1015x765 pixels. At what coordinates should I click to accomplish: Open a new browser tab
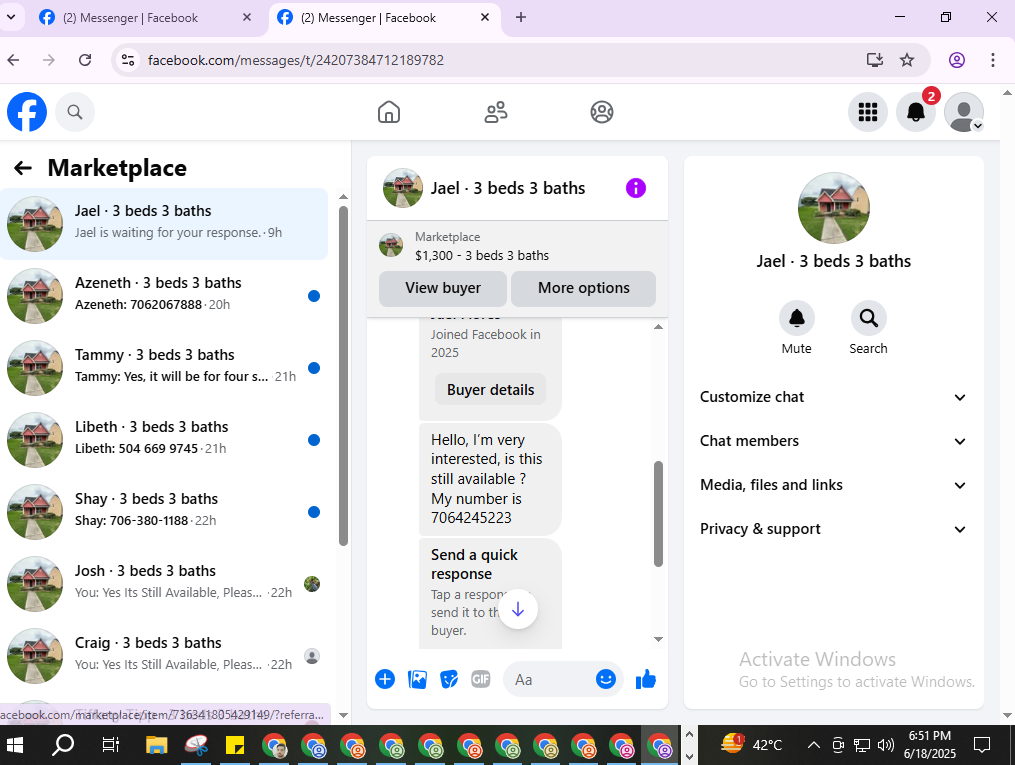coord(520,18)
